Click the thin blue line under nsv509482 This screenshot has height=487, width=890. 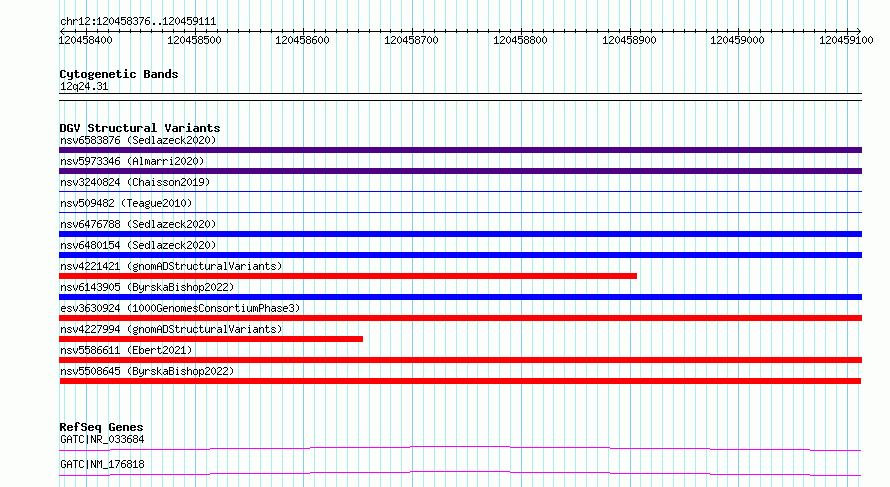[460, 212]
